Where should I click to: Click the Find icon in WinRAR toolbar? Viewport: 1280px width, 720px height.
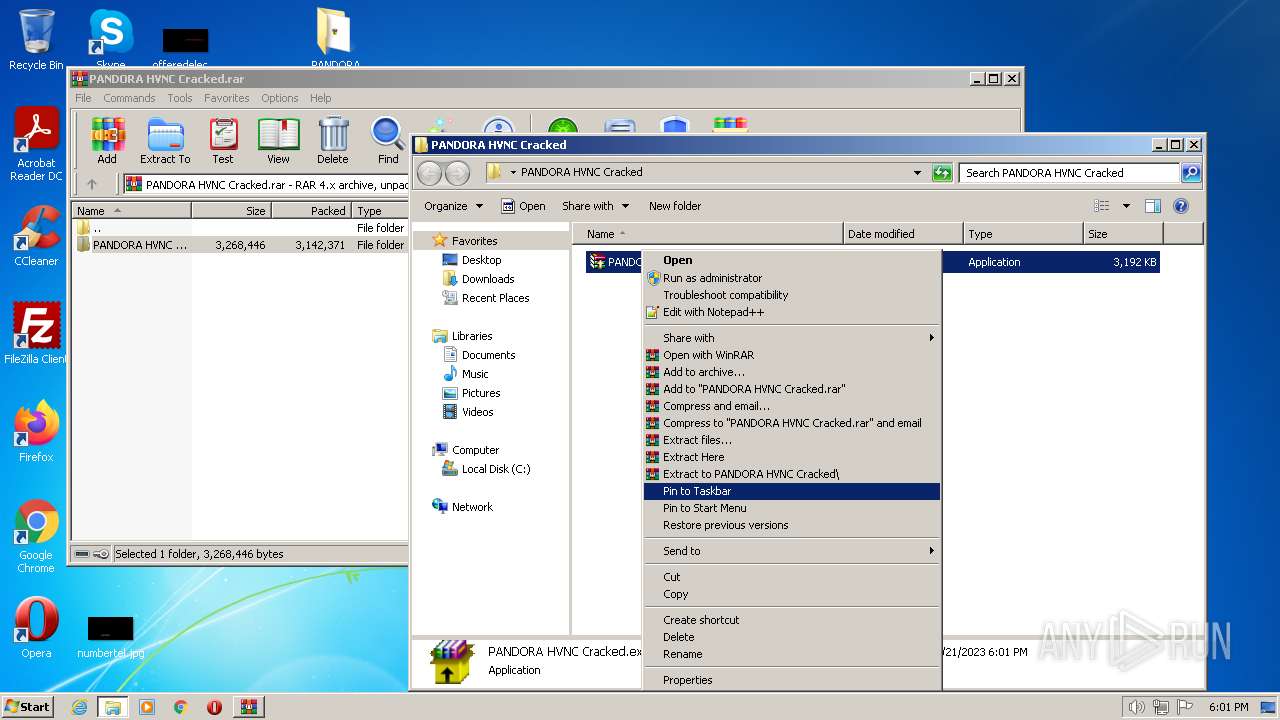point(388,141)
